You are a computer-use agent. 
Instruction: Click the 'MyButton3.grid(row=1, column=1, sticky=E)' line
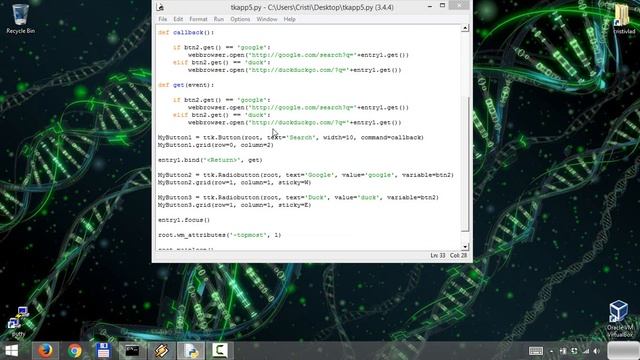point(234,205)
